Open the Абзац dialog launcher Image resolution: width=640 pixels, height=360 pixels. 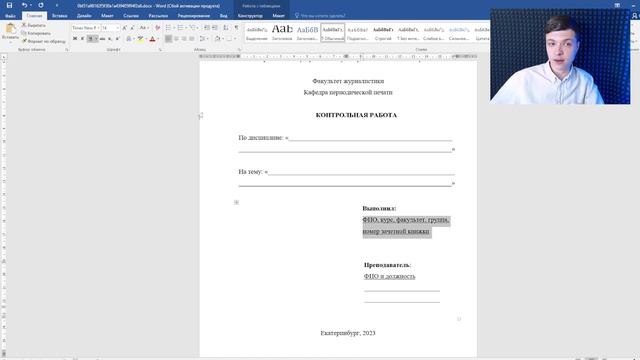point(239,49)
